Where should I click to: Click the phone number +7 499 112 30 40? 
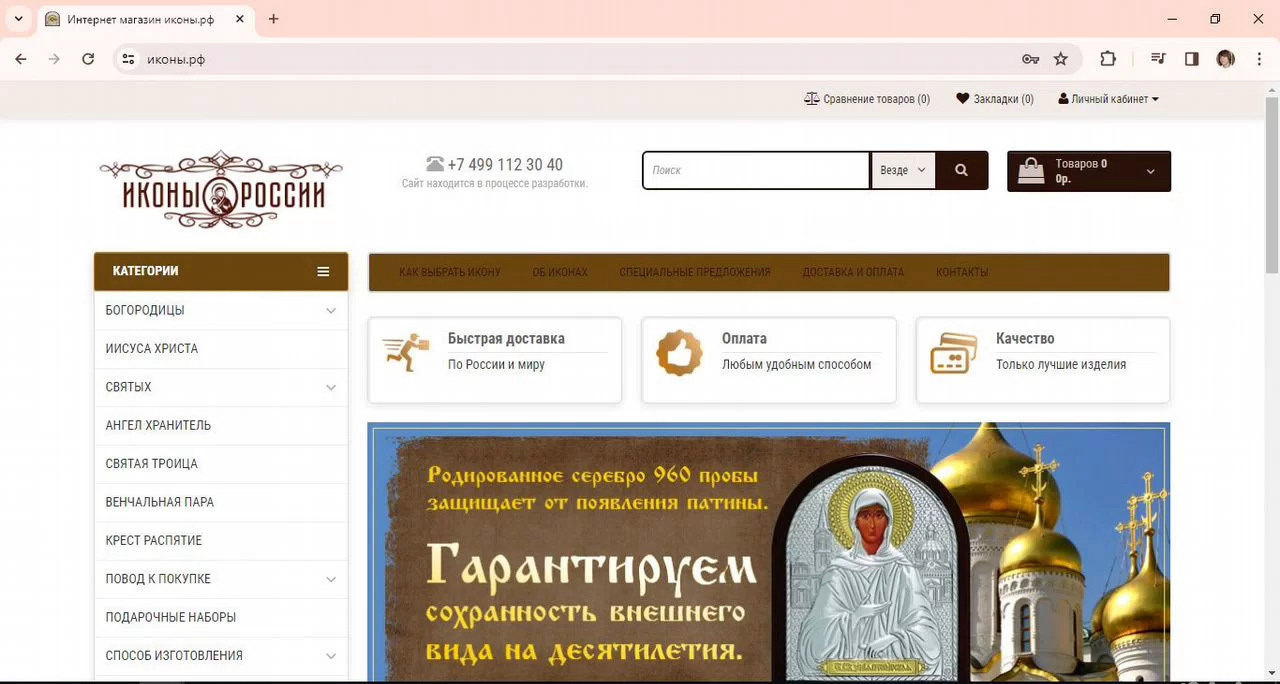tap(505, 165)
